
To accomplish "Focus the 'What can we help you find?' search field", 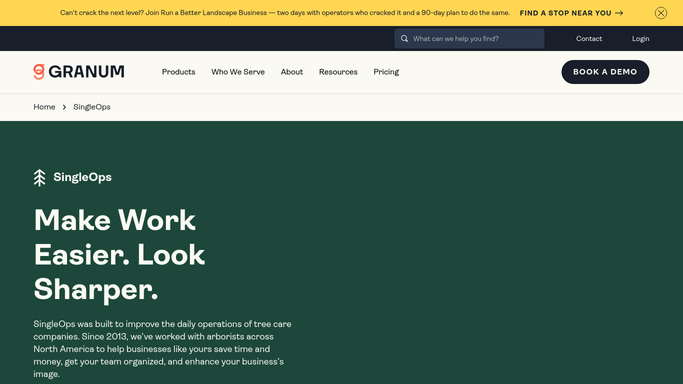I will pyautogui.click(x=469, y=39).
